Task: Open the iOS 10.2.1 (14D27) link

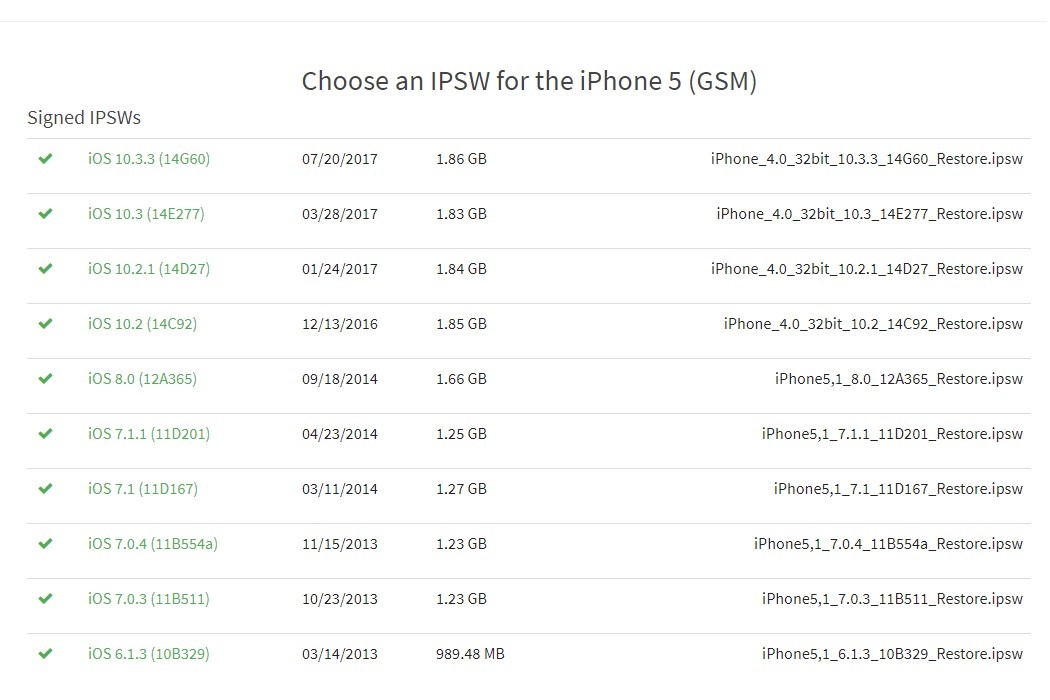Action: coord(148,268)
